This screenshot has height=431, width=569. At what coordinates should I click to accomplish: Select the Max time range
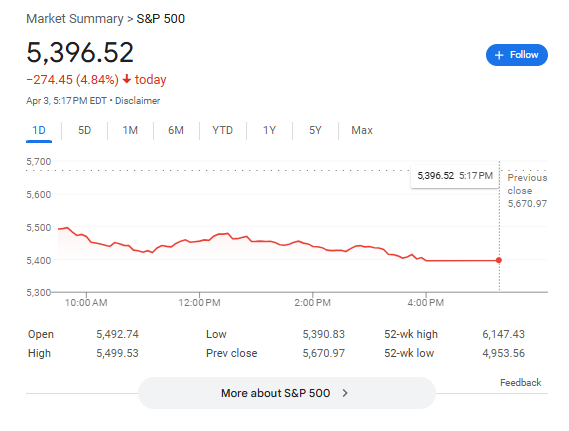click(362, 130)
